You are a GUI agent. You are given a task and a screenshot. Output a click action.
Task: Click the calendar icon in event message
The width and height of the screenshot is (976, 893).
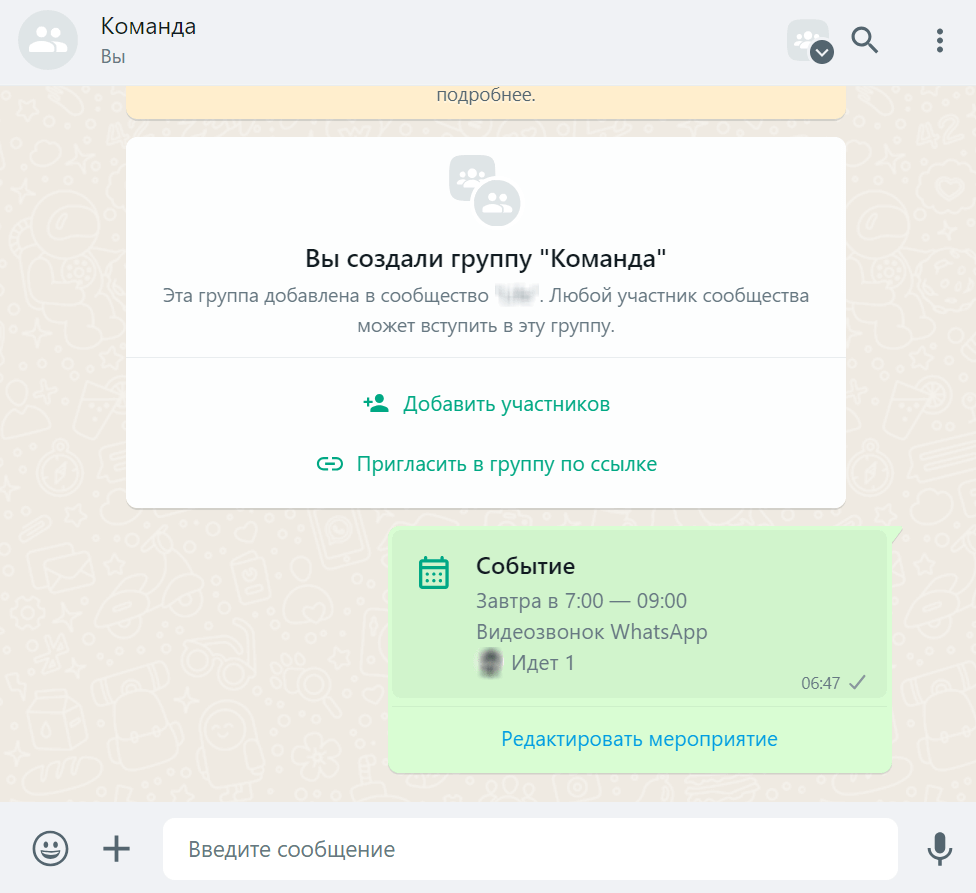coord(434,573)
